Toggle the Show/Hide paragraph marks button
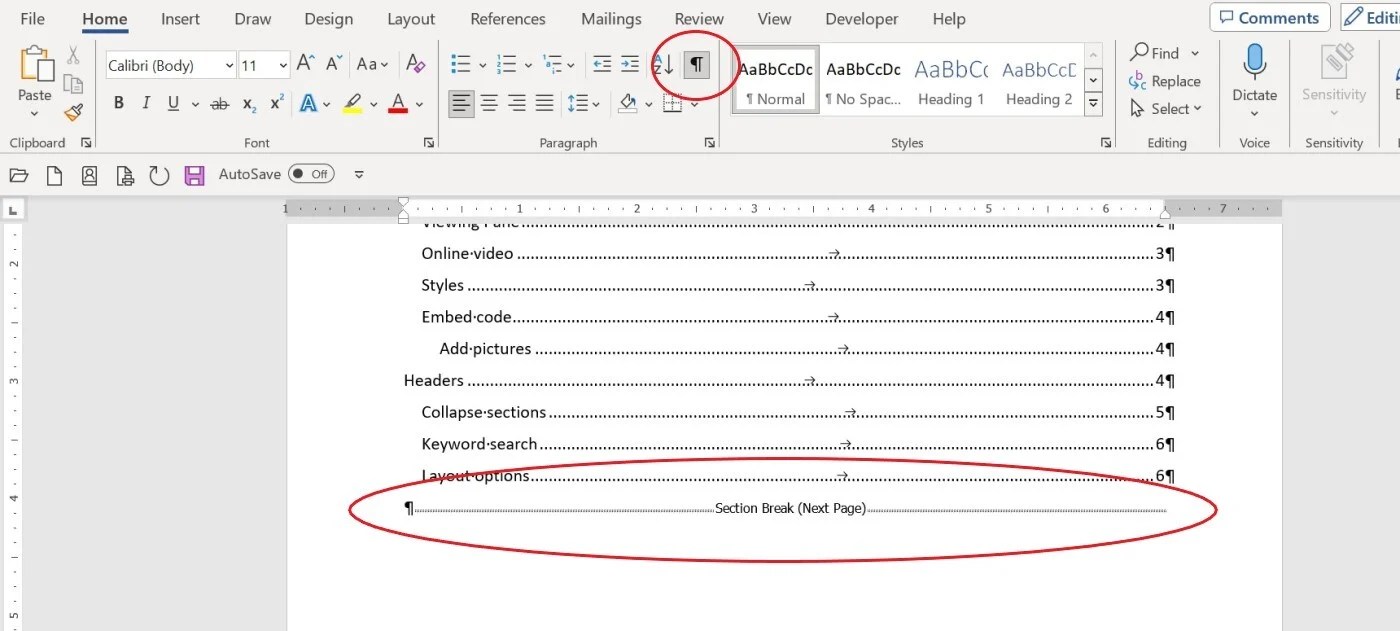This screenshot has height=631, width=1400. [697, 65]
